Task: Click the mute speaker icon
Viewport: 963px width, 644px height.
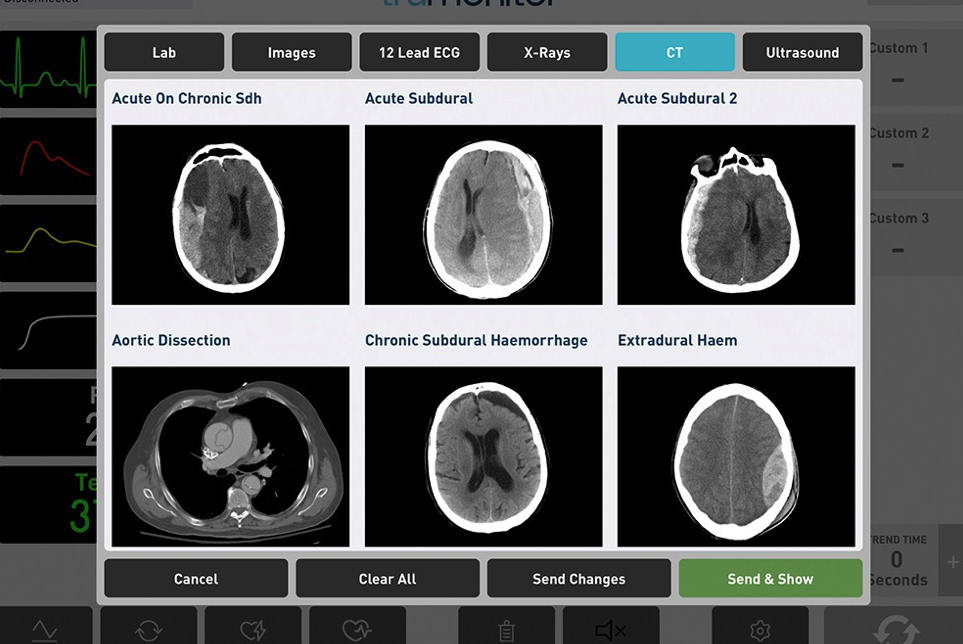Action: [x=610, y=630]
